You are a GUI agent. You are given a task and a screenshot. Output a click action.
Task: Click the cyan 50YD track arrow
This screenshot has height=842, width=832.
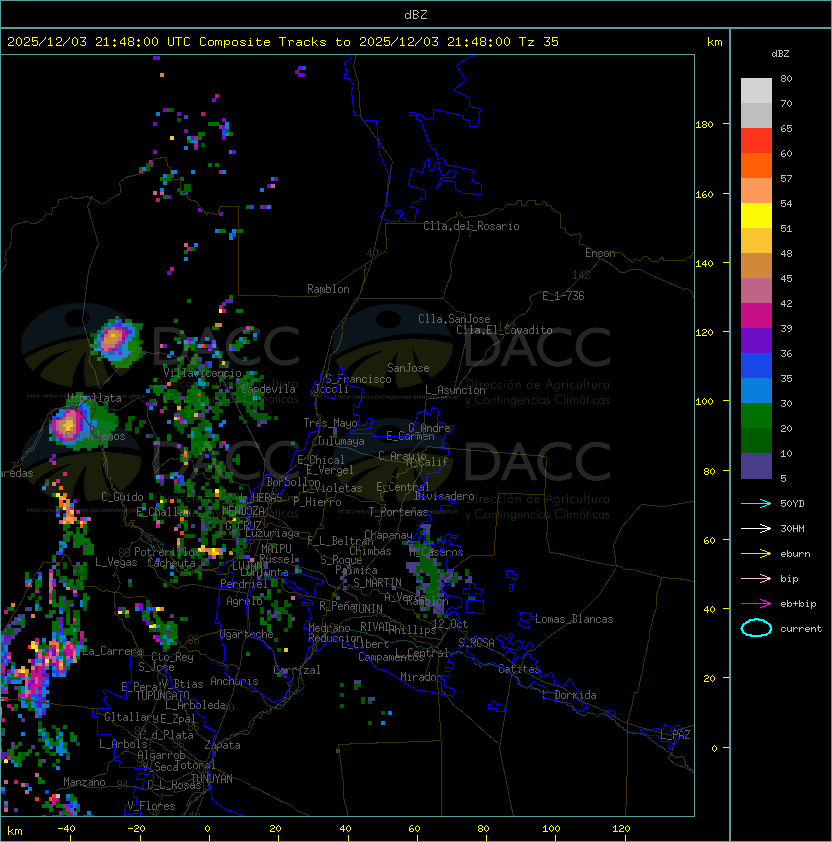click(x=756, y=503)
